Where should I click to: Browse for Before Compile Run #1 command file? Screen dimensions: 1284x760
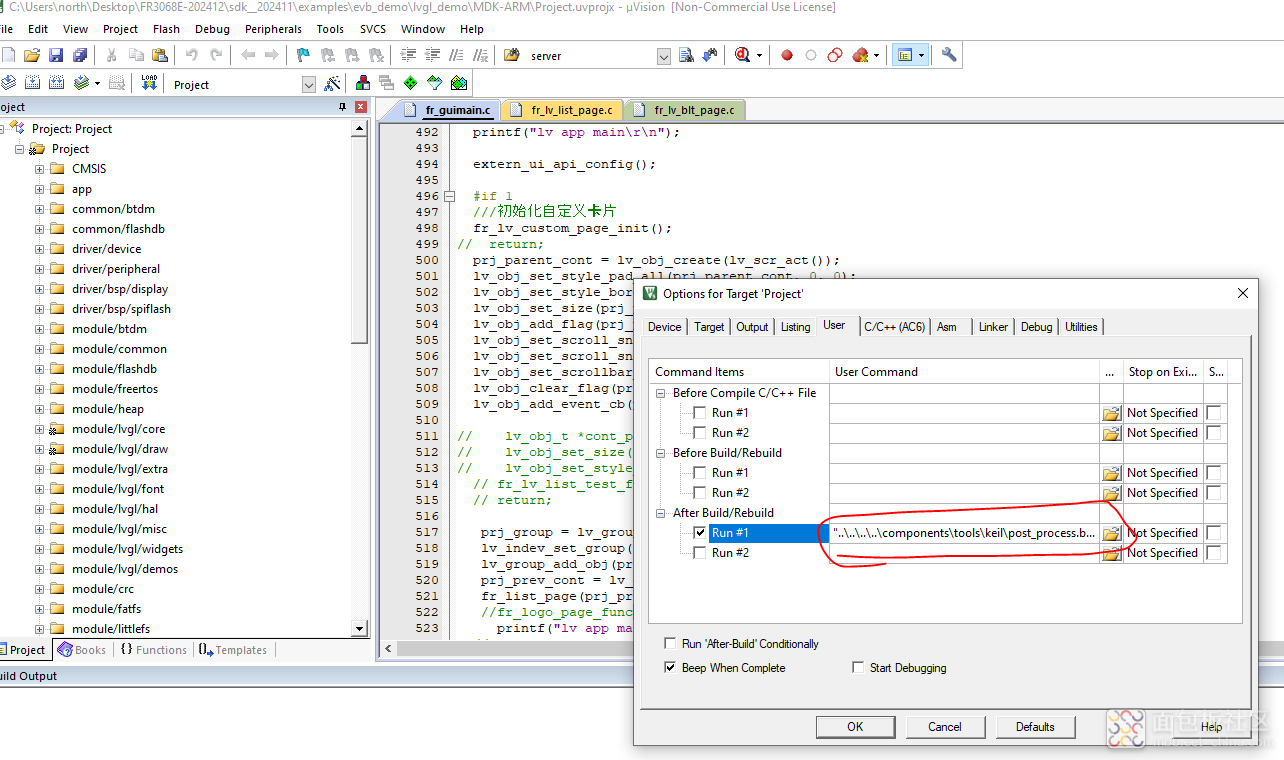tap(1111, 413)
